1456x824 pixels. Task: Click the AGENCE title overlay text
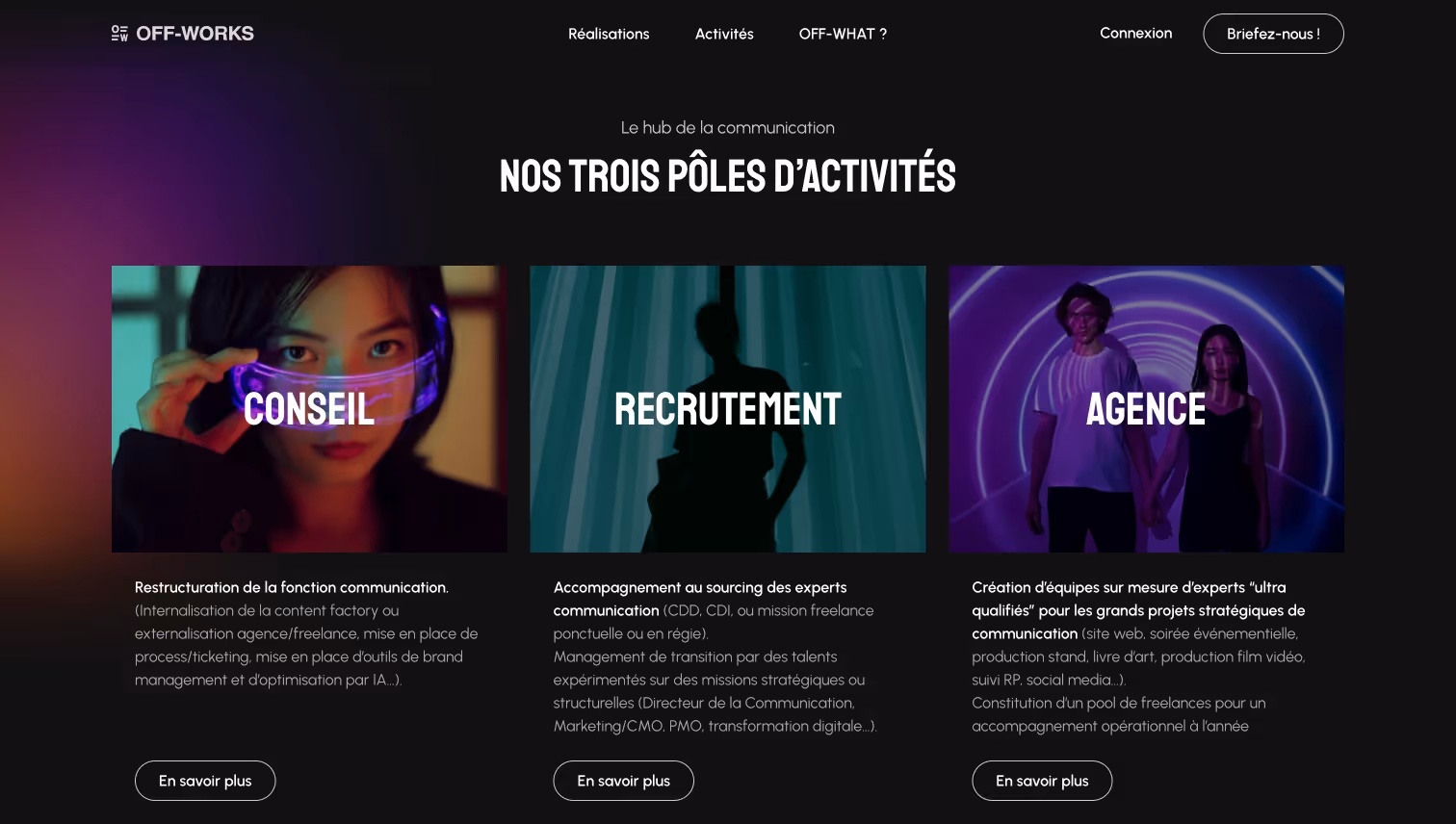tap(1146, 409)
